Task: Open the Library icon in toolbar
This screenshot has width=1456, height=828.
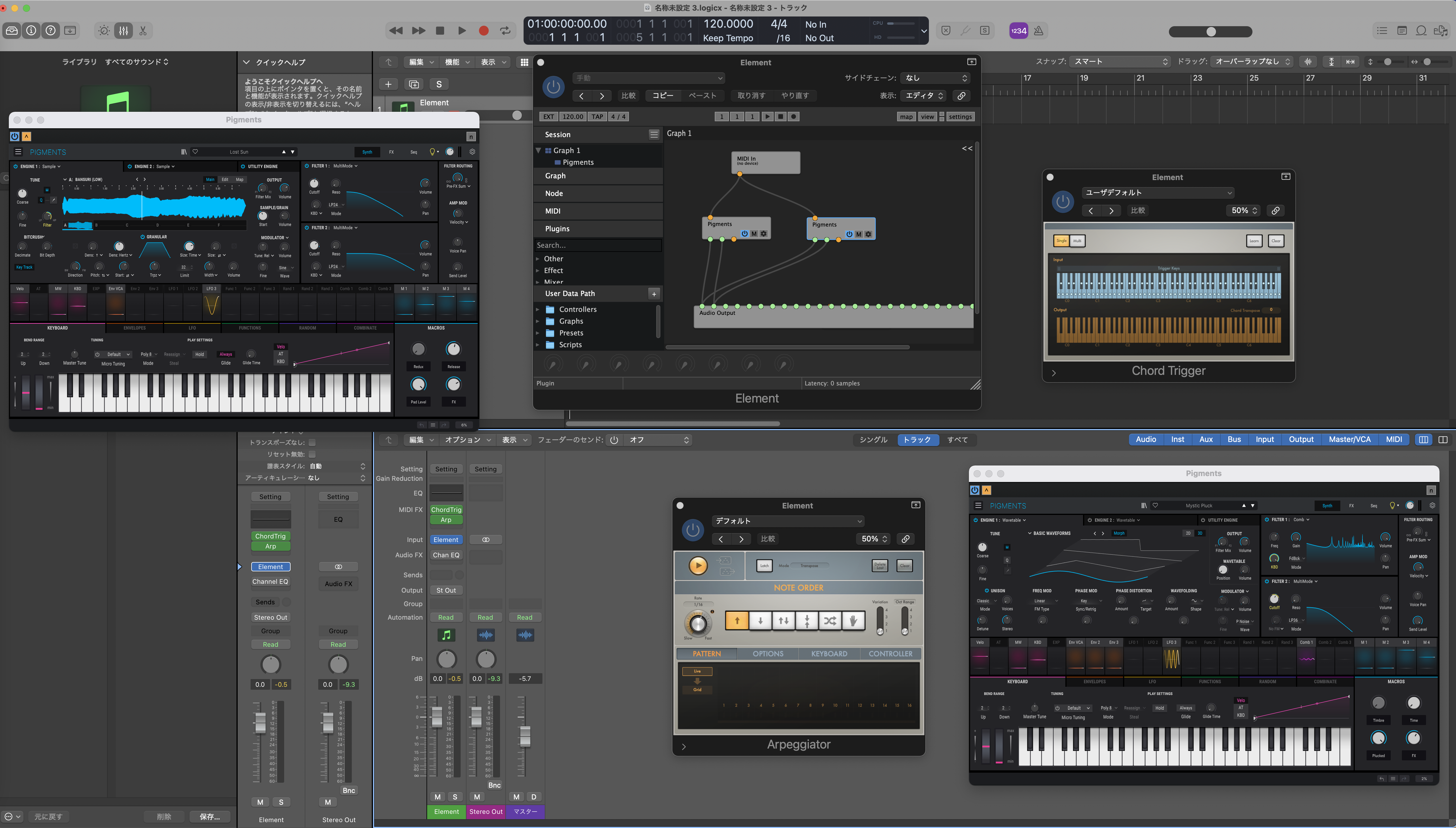Action: [12, 31]
